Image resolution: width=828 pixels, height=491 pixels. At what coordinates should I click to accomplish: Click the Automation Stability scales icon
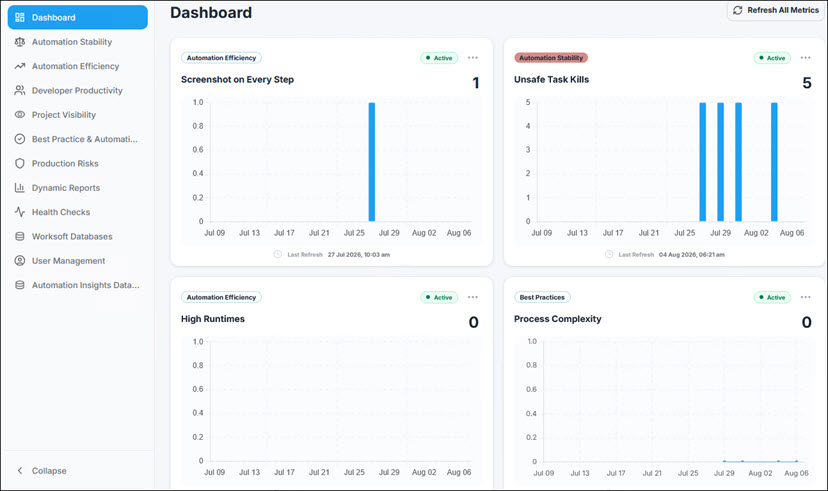20,42
